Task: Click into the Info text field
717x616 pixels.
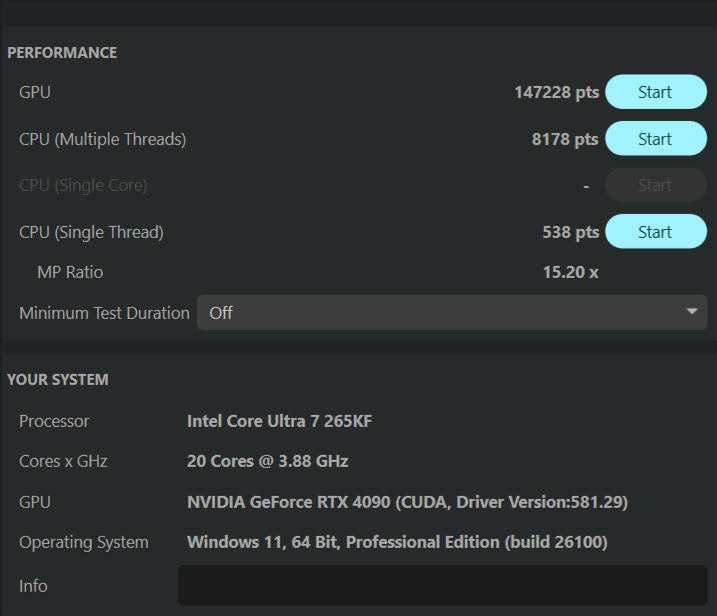Action: click(443, 585)
